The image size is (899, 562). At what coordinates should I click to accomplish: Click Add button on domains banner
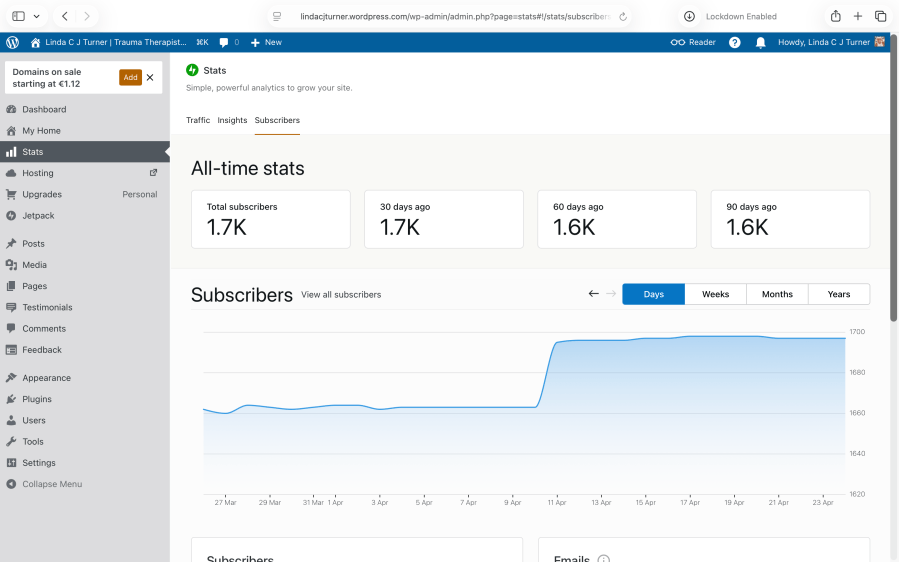(130, 77)
